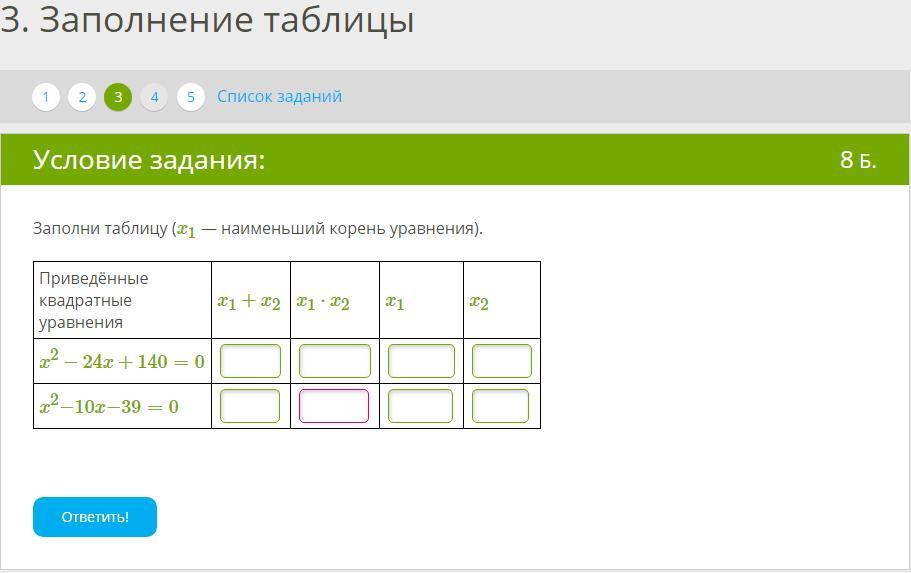Focus x1 field for x²−24x+140=0
This screenshot has height=573, width=911.
coord(421,361)
